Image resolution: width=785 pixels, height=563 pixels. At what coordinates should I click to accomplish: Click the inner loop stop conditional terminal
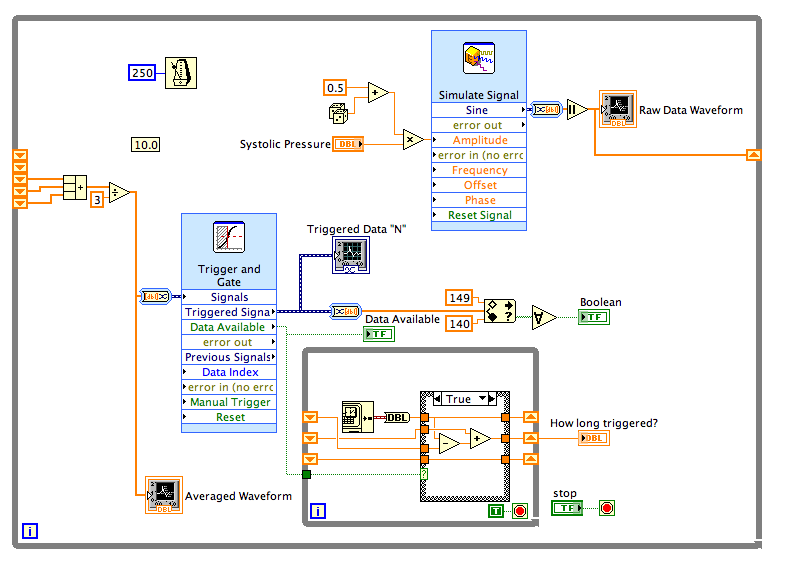click(520, 511)
